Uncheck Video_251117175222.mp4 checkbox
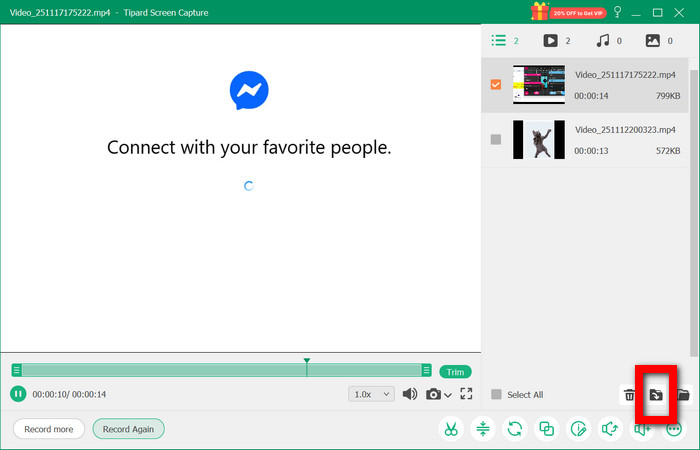Image resolution: width=700 pixels, height=450 pixels. pos(496,84)
